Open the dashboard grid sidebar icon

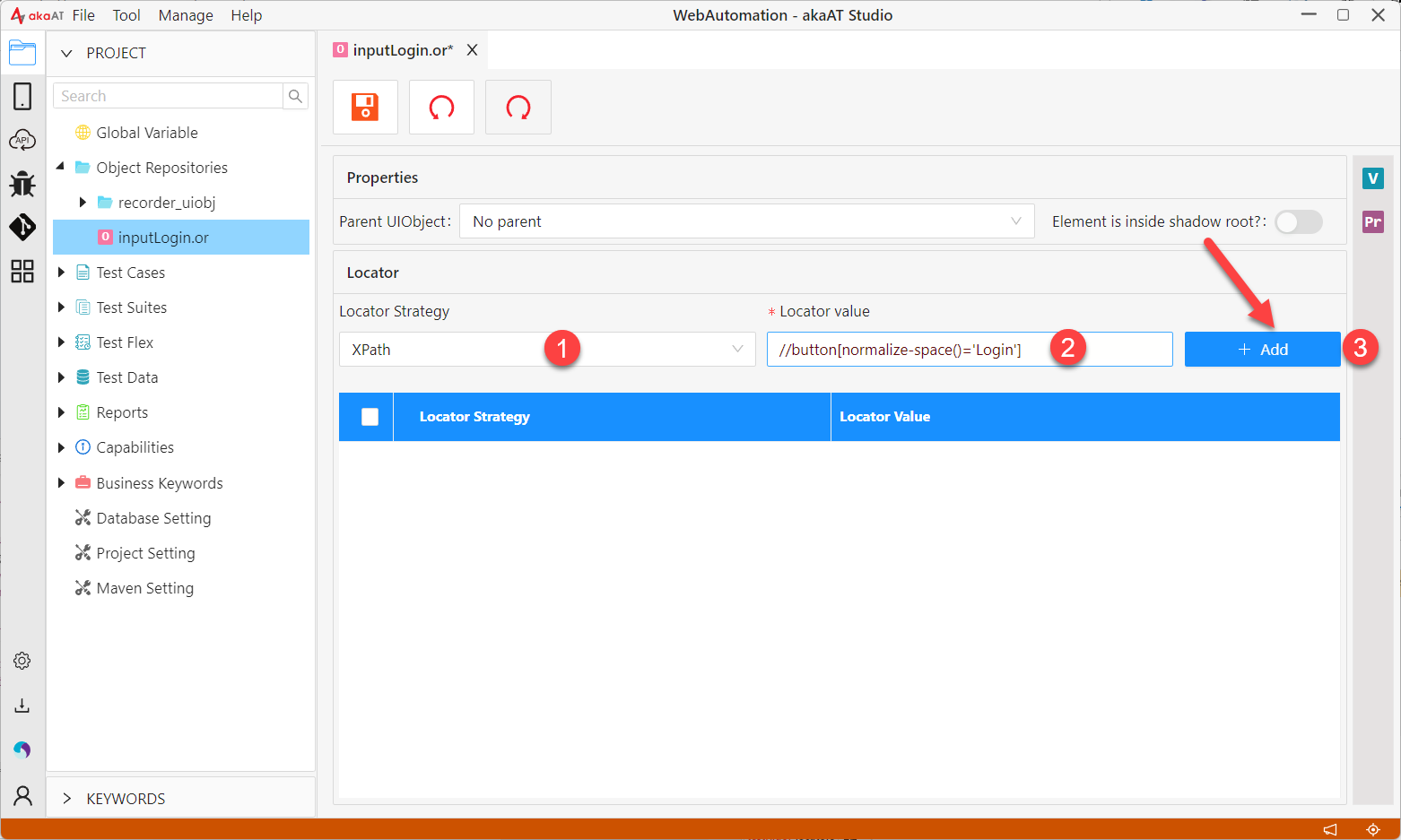click(x=22, y=271)
